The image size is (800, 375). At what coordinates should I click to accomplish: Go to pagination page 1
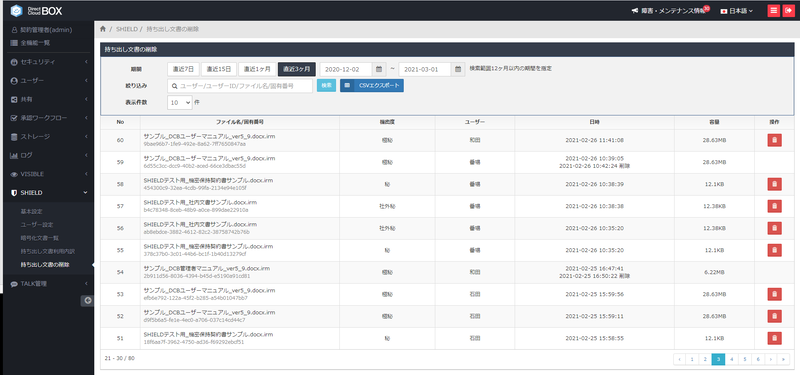pos(692,359)
